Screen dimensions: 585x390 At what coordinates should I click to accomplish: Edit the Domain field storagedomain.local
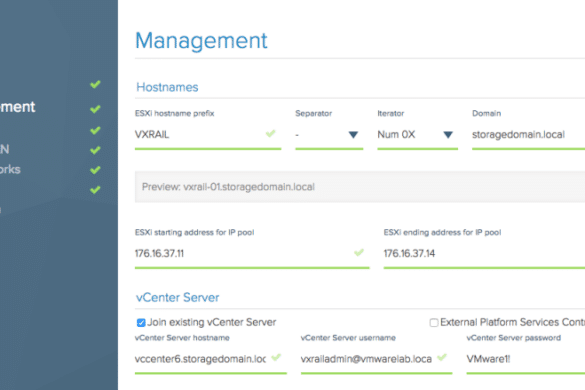click(x=528, y=135)
